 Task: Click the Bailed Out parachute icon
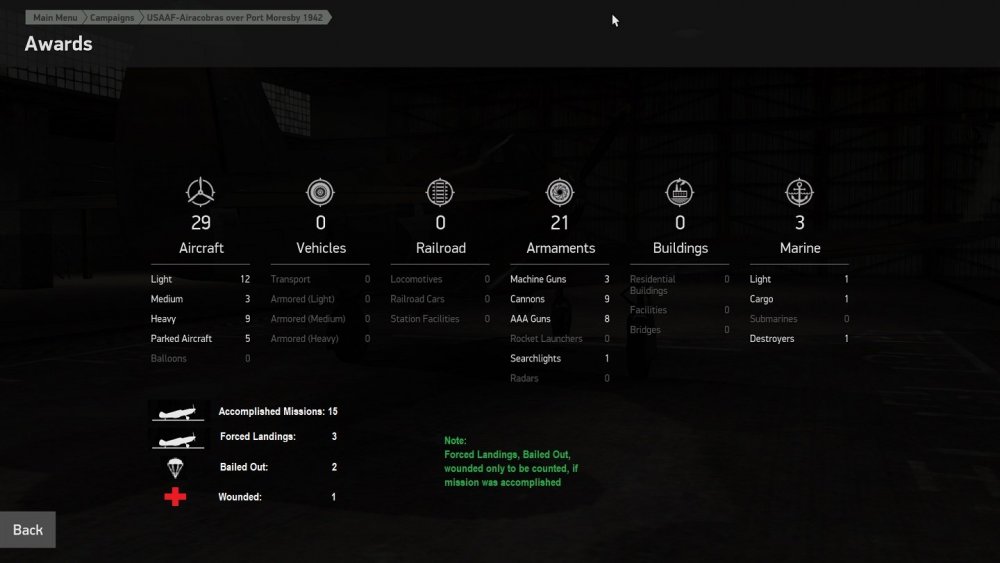pos(175,468)
